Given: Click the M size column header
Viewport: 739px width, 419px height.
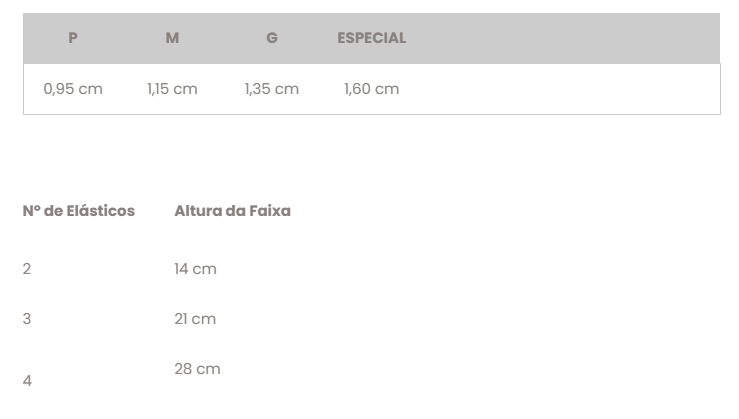Looking at the screenshot, I should click(x=172, y=38).
